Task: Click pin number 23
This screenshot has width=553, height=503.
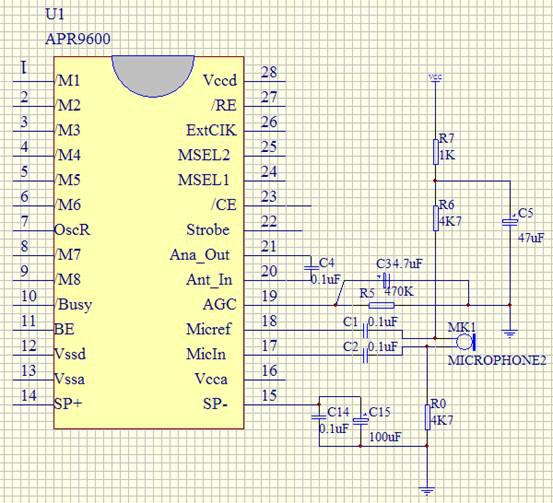Action: (269, 196)
